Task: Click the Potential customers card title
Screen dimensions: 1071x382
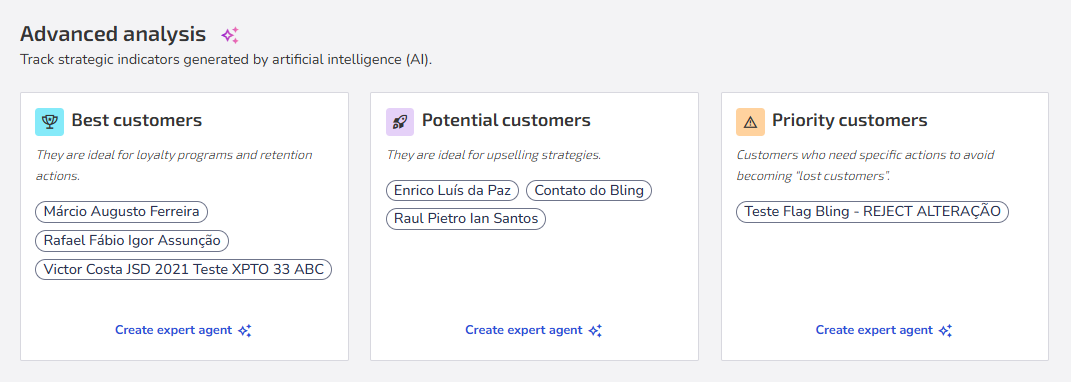Action: click(506, 121)
